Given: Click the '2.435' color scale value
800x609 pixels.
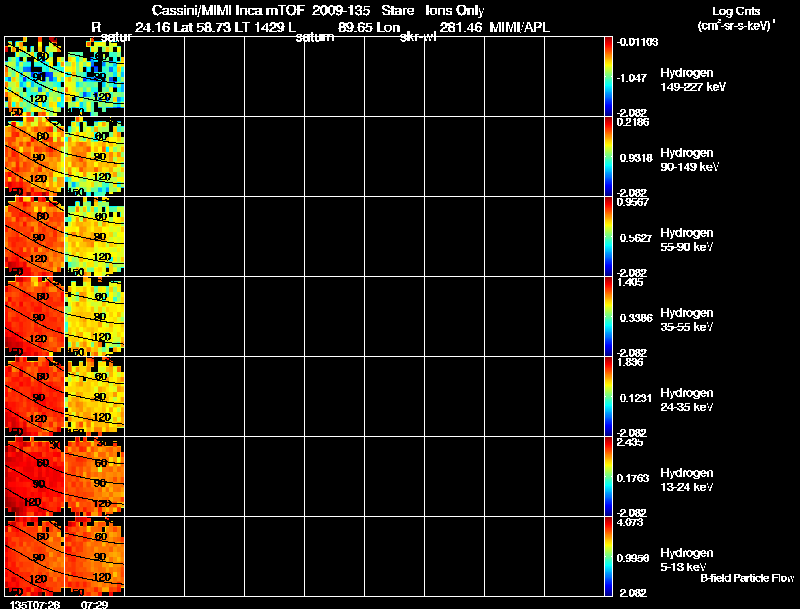Looking at the screenshot, I should [x=630, y=442].
